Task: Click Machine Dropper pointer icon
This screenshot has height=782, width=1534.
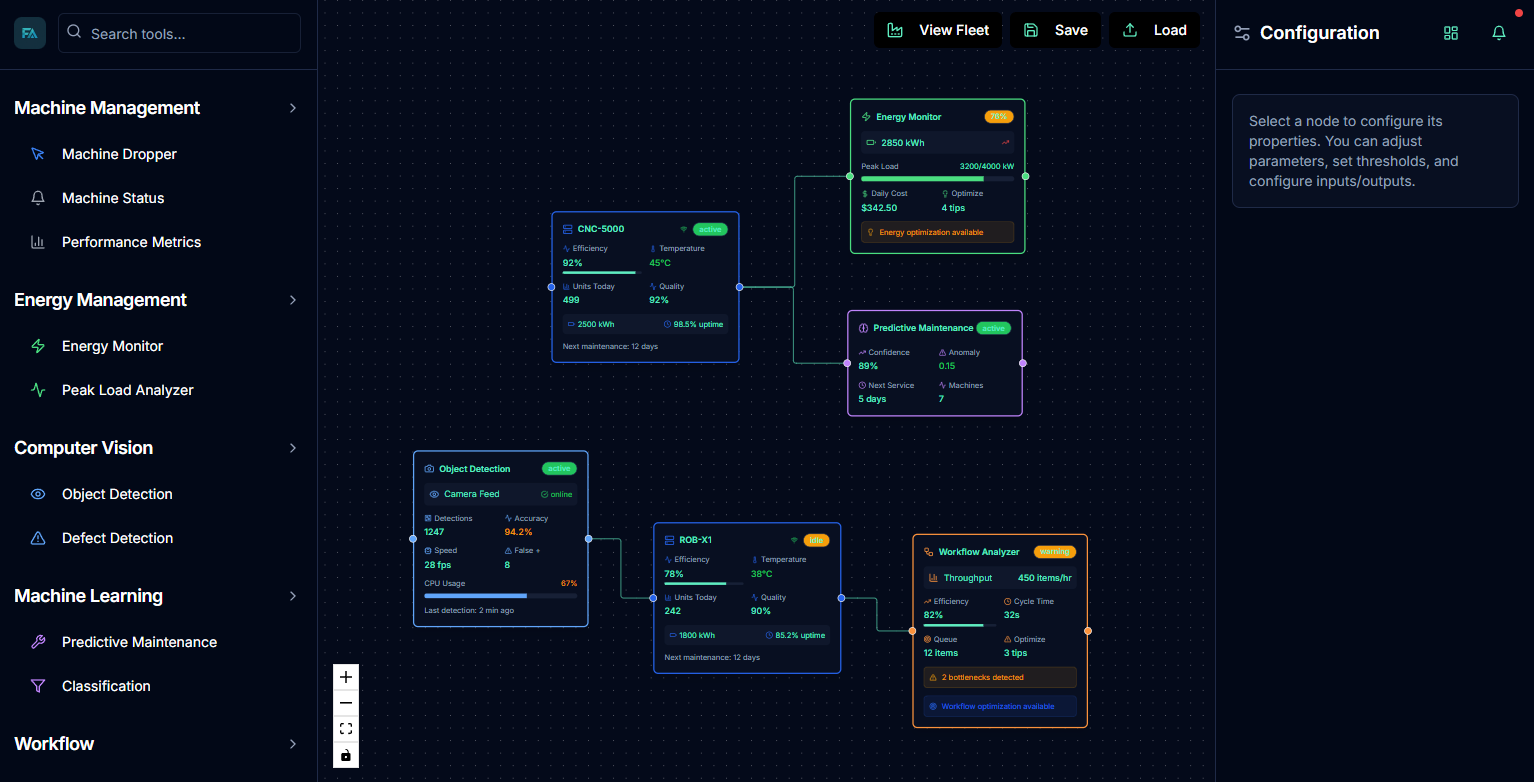Action: [38, 154]
